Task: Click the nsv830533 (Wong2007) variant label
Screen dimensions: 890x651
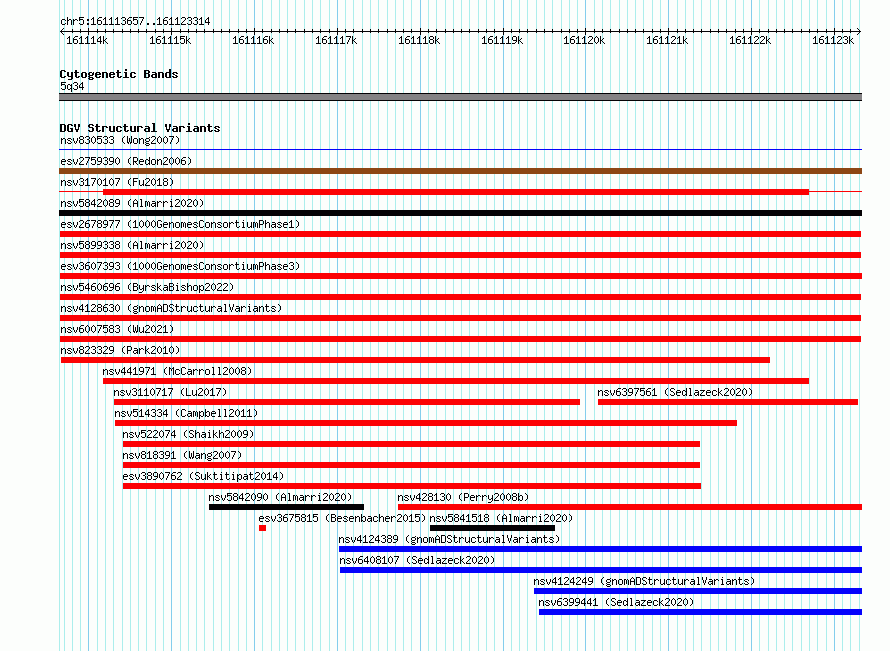Action: pyautogui.click(x=120, y=140)
